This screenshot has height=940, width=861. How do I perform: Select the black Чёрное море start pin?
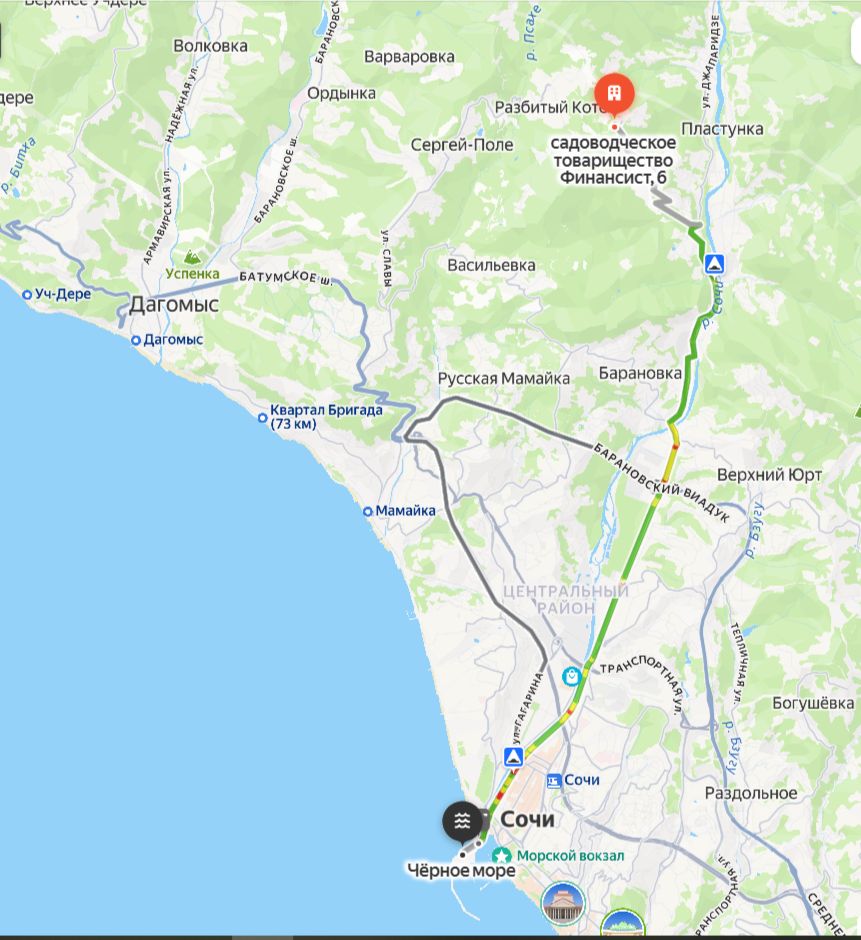(x=462, y=822)
